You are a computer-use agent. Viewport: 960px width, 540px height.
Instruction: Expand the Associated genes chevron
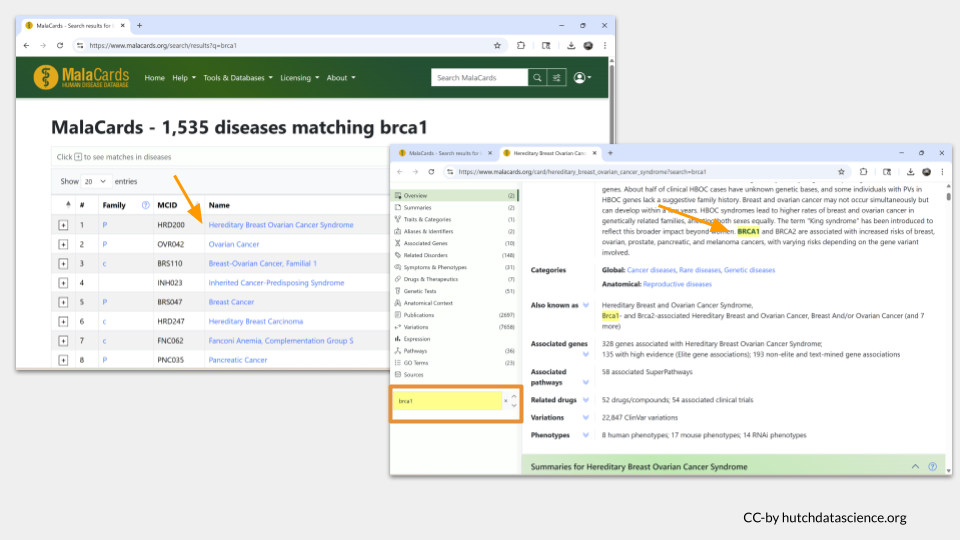pos(586,354)
